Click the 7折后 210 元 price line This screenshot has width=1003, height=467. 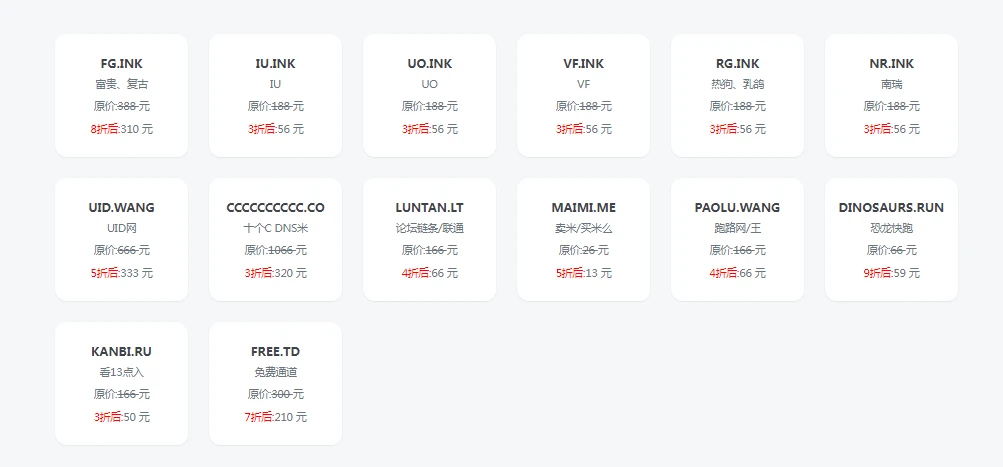click(275, 417)
